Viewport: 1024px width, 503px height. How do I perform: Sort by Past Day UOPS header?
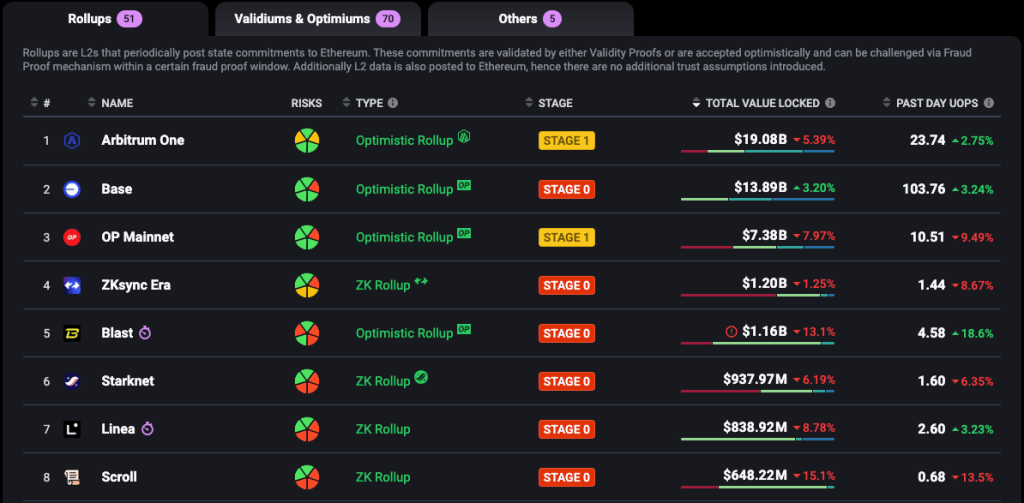937,103
